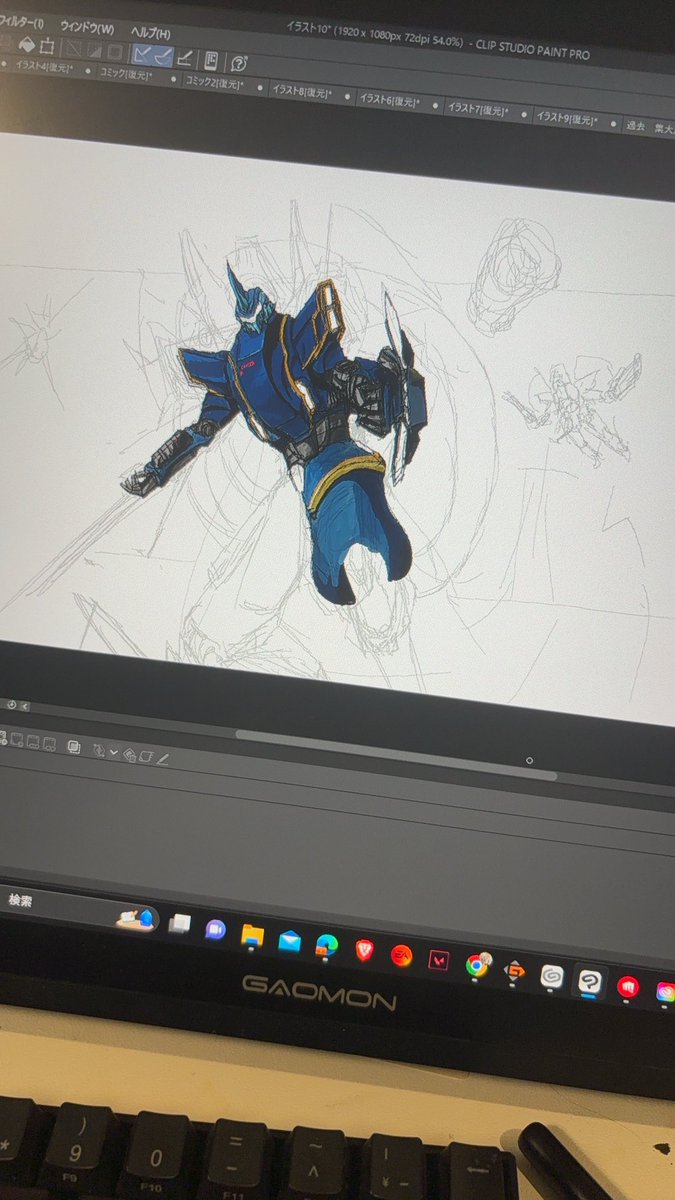Open the orange-red app icon beside Chrome

(514, 970)
